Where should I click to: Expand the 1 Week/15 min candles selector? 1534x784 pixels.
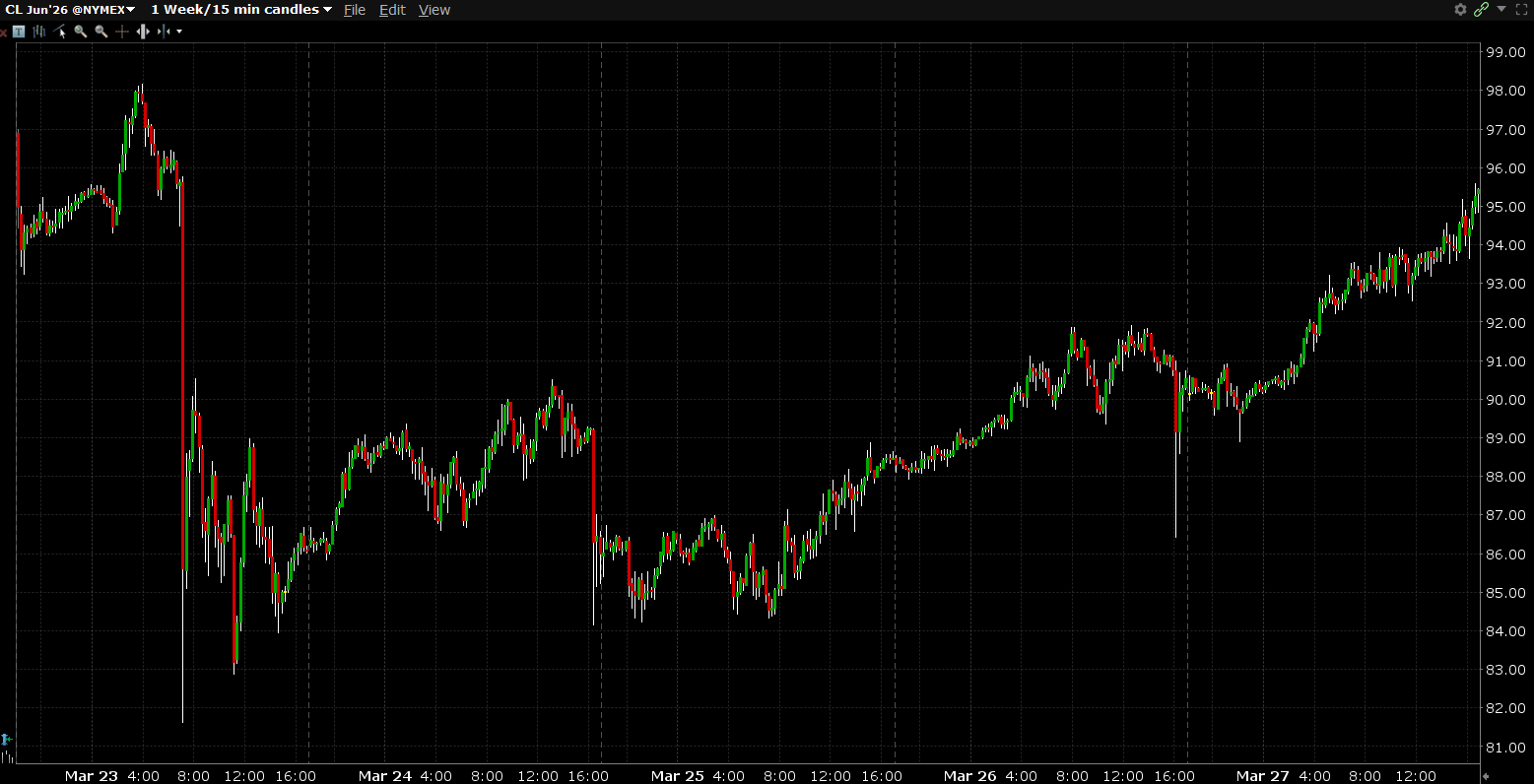[241, 10]
